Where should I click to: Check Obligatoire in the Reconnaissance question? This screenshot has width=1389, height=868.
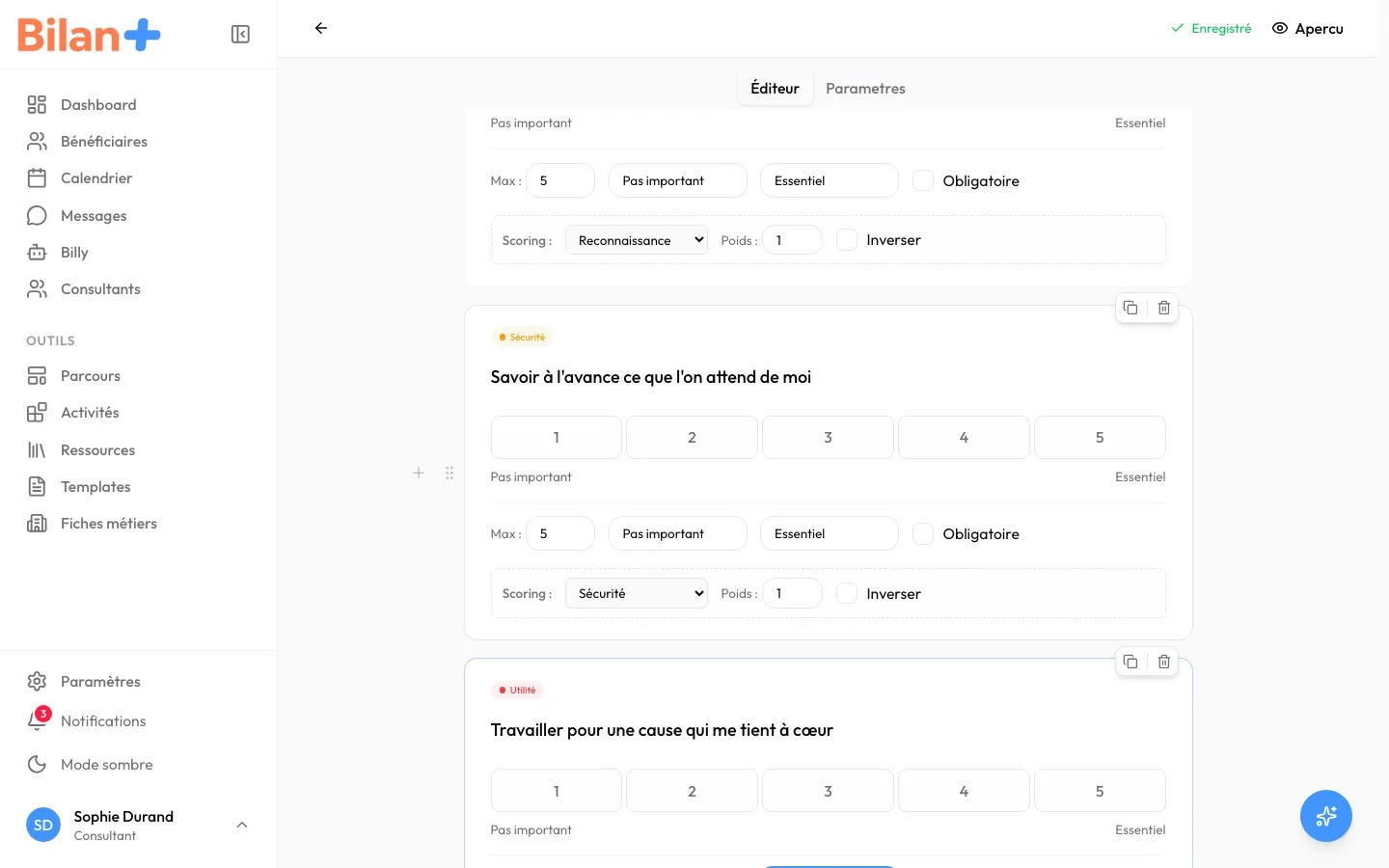pos(923,180)
